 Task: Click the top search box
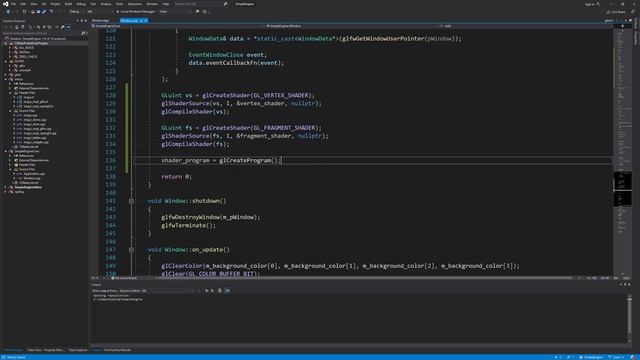pos(200,4)
